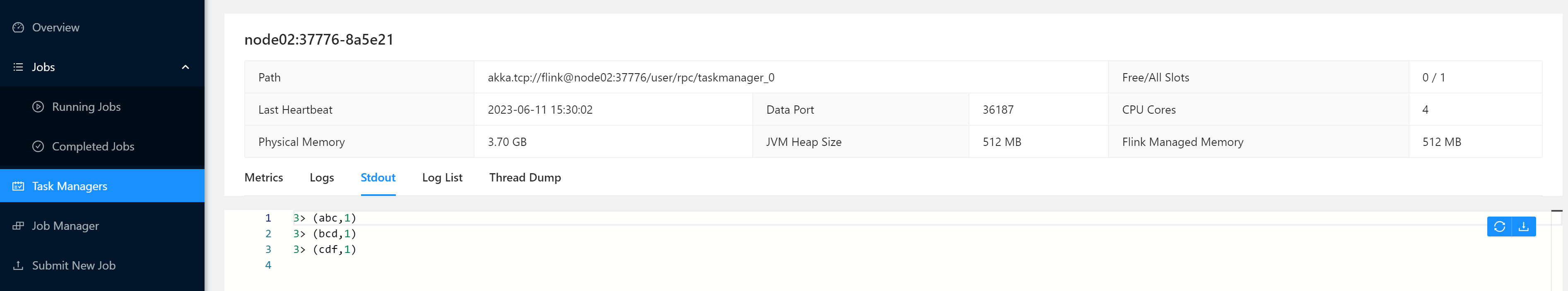This screenshot has width=1568, height=291.
Task: Click the akka.tcp path value cell
Action: click(631, 78)
